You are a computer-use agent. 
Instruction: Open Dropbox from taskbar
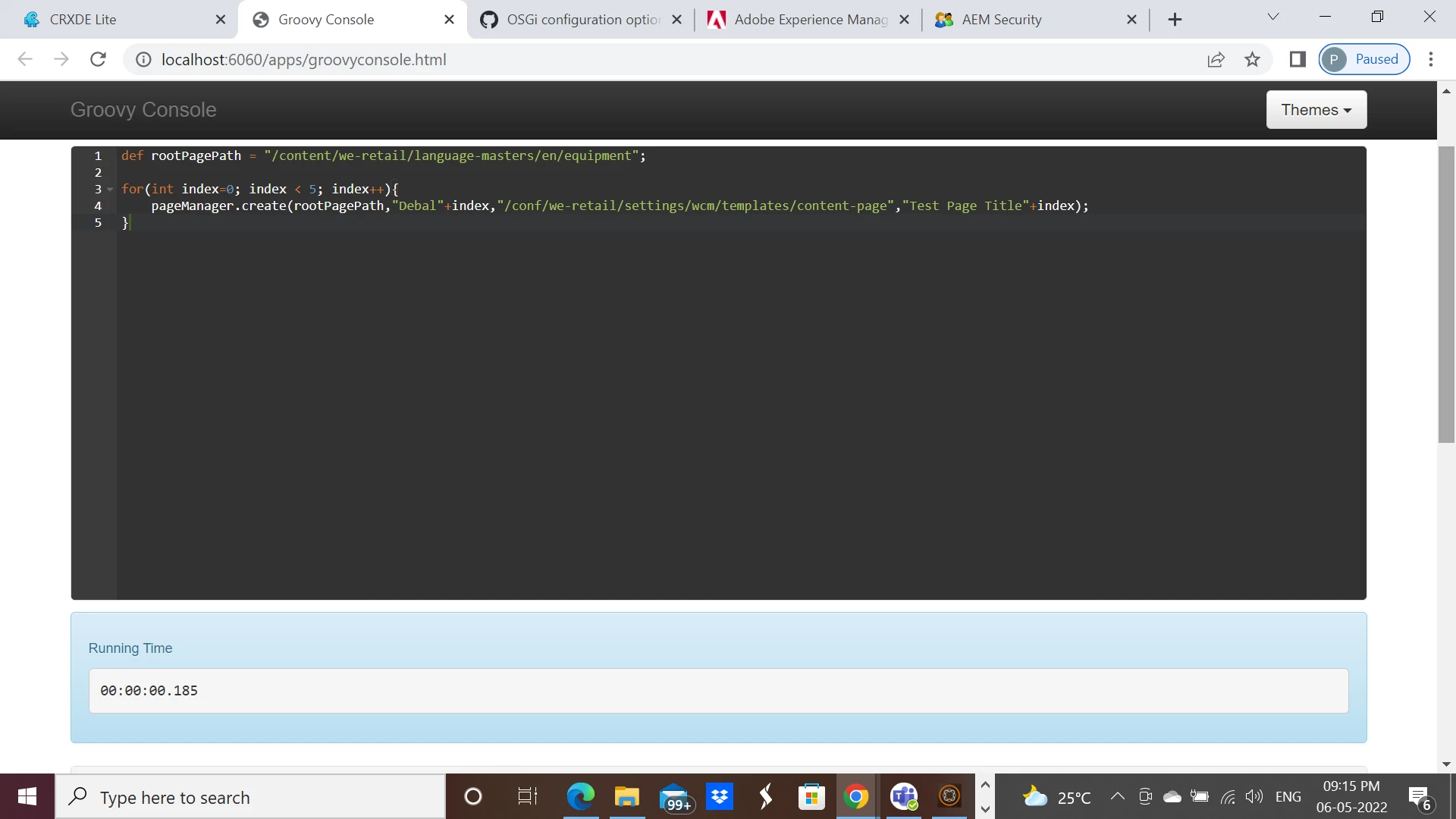[x=720, y=796]
